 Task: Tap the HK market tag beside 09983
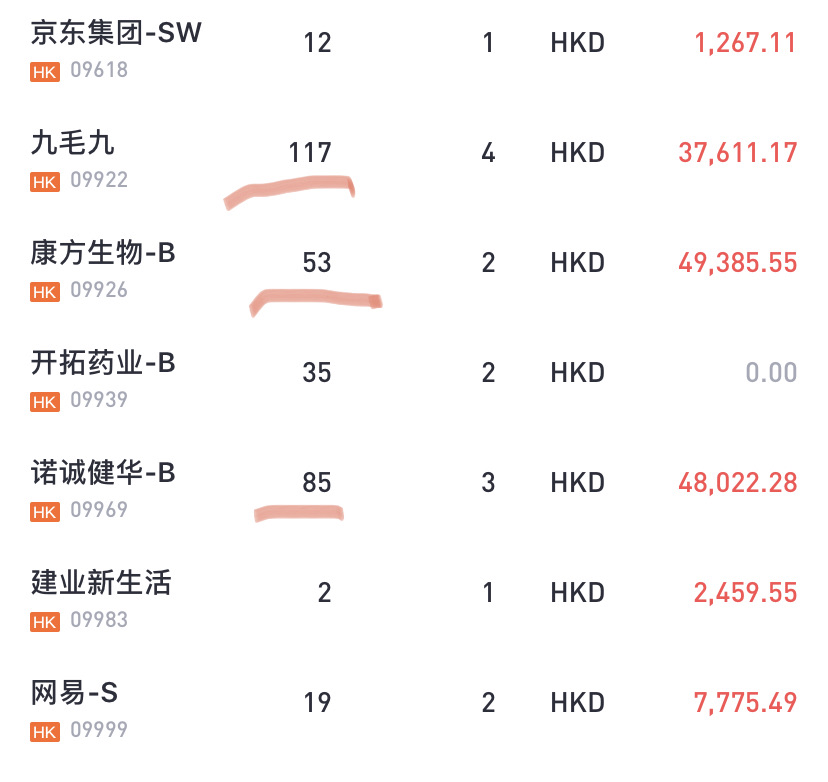tap(45, 622)
